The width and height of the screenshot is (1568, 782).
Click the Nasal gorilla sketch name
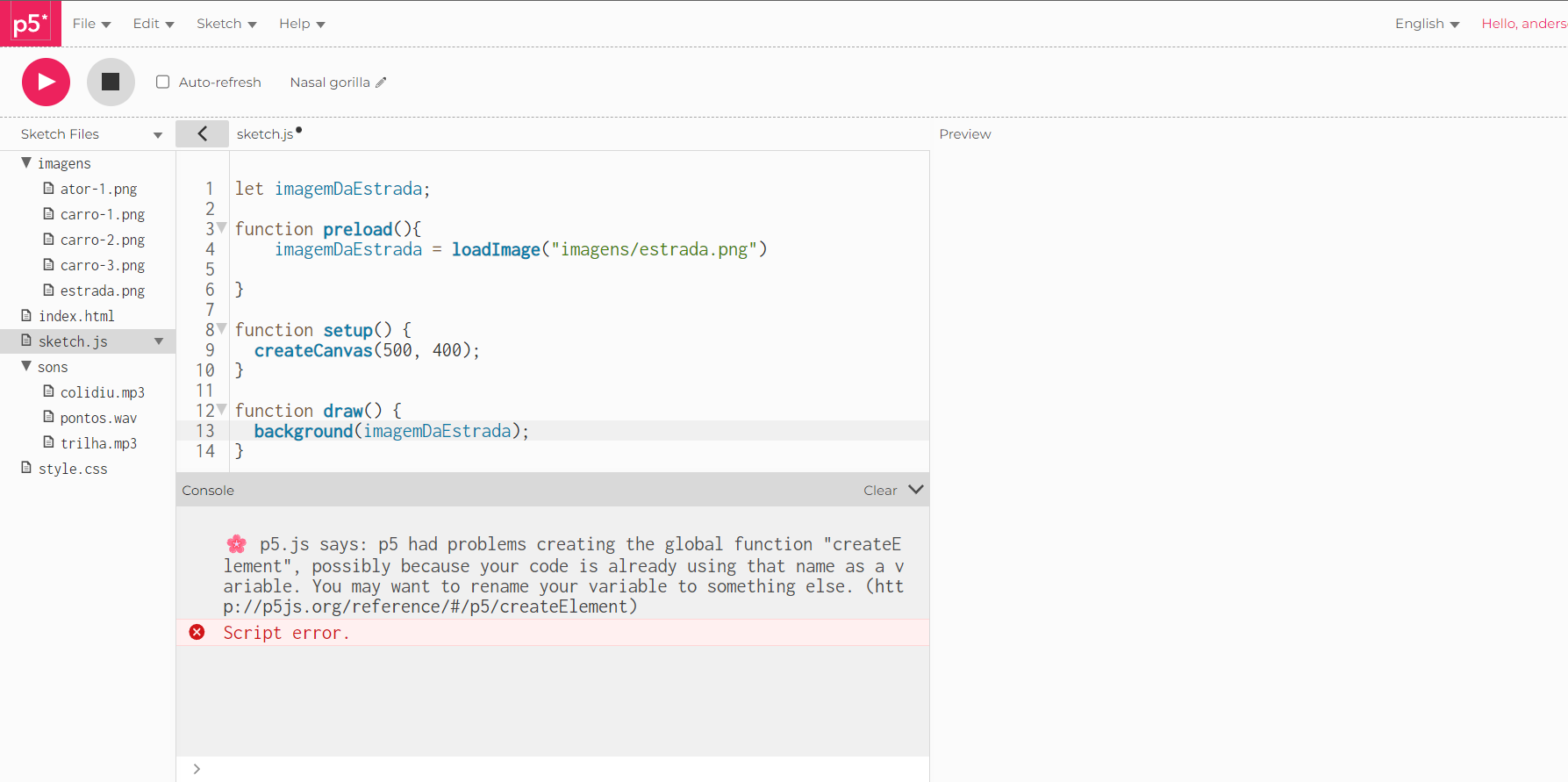click(330, 83)
